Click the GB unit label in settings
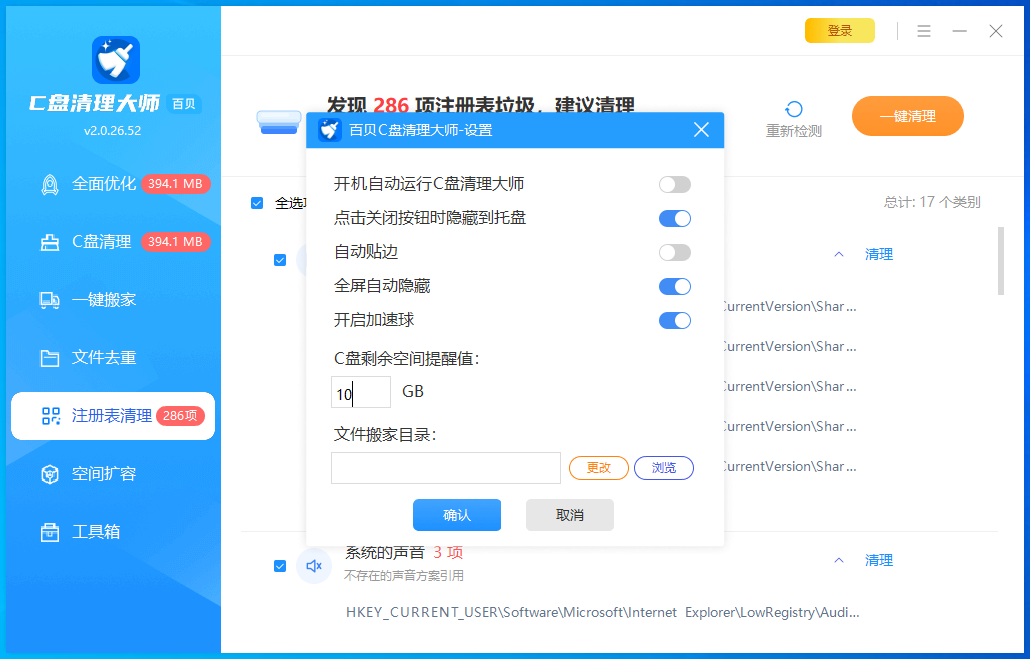The width and height of the screenshot is (1030, 659). (x=413, y=392)
